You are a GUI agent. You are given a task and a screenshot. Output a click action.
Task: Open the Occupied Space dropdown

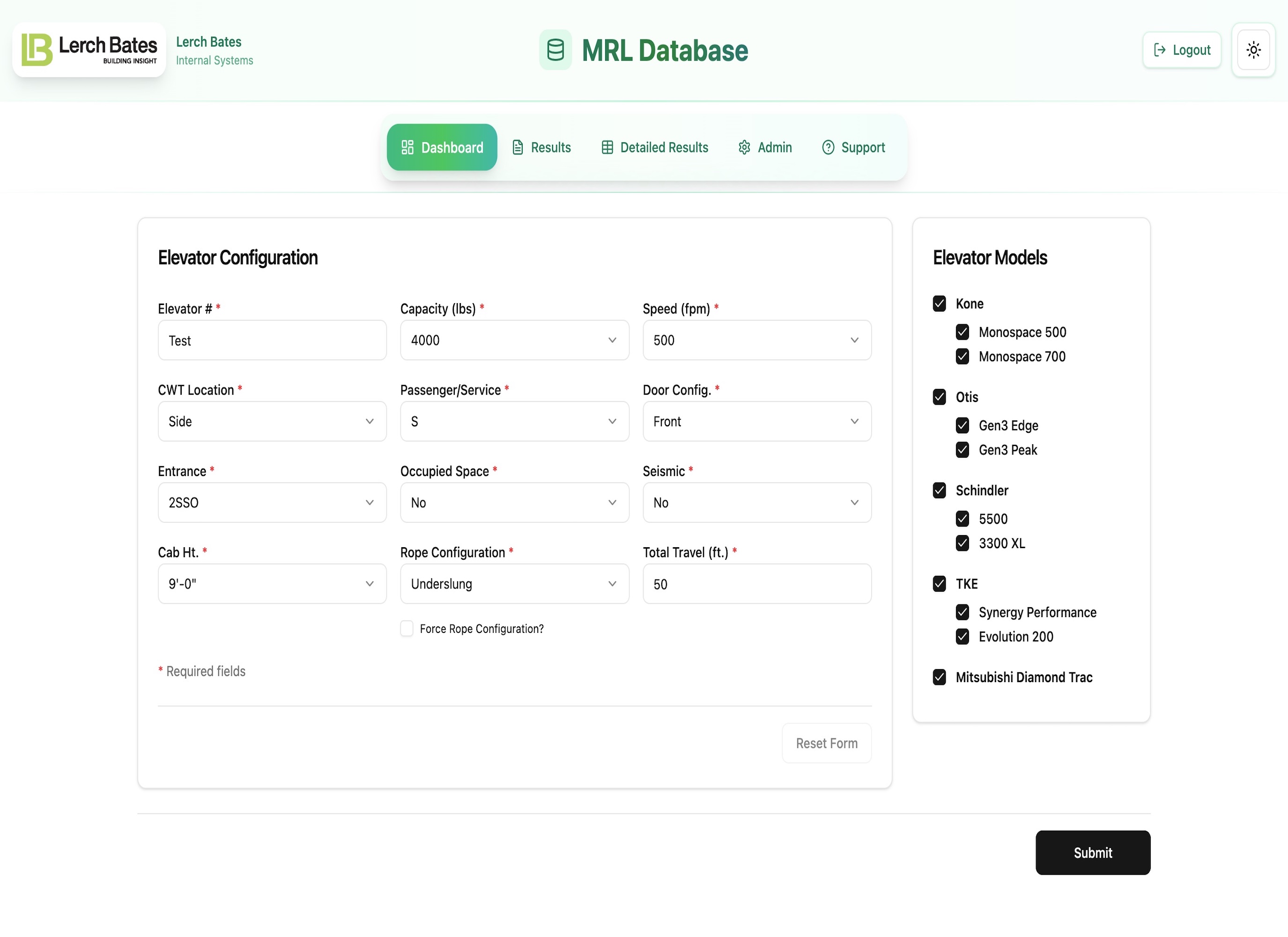tap(515, 503)
